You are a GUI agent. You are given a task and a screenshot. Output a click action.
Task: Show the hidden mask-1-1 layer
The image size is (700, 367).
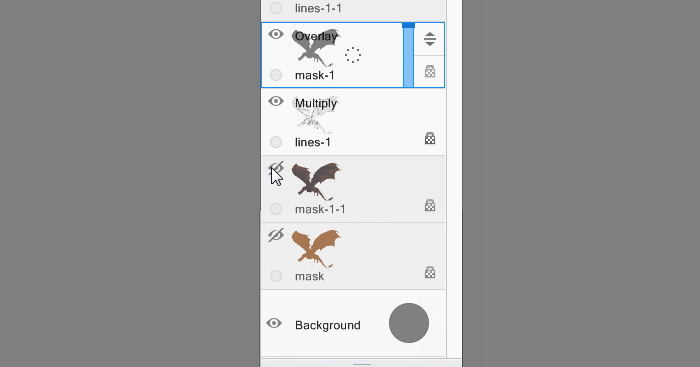pos(276,168)
